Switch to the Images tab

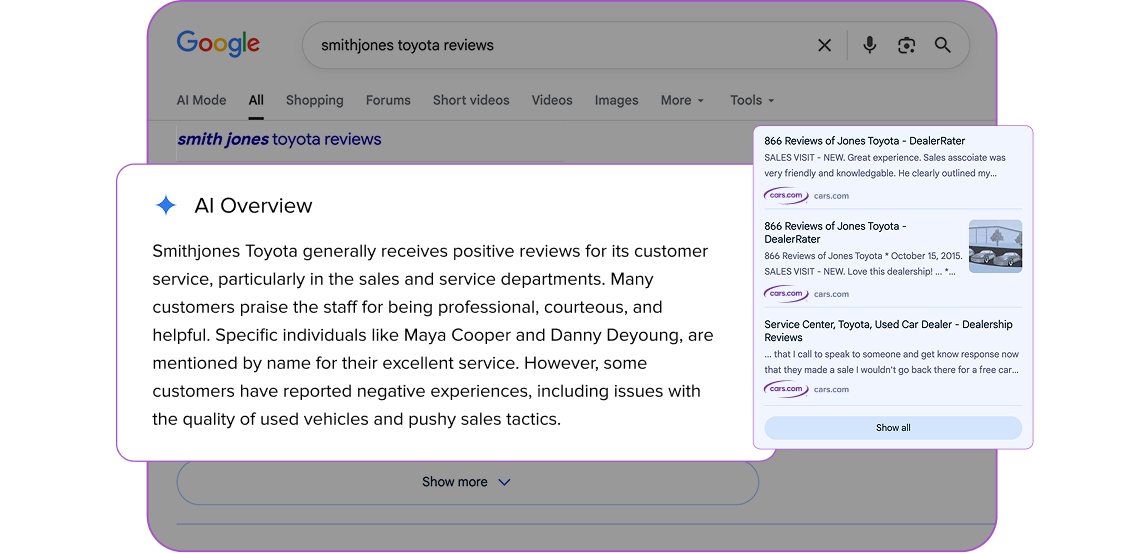point(616,100)
